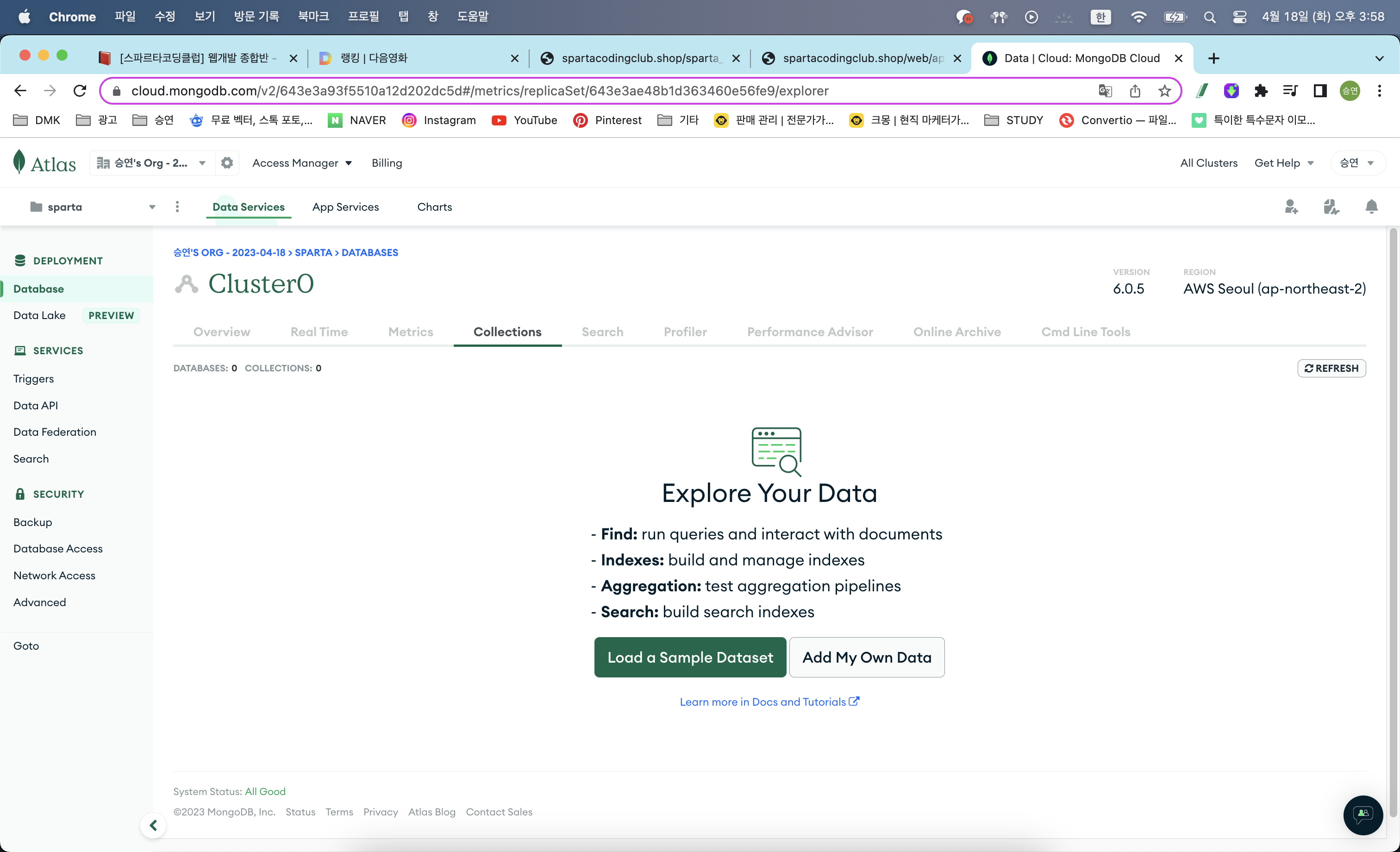Screen dimensions: 1400x852
Task: Go to All Clusters
Action: click(x=1209, y=163)
